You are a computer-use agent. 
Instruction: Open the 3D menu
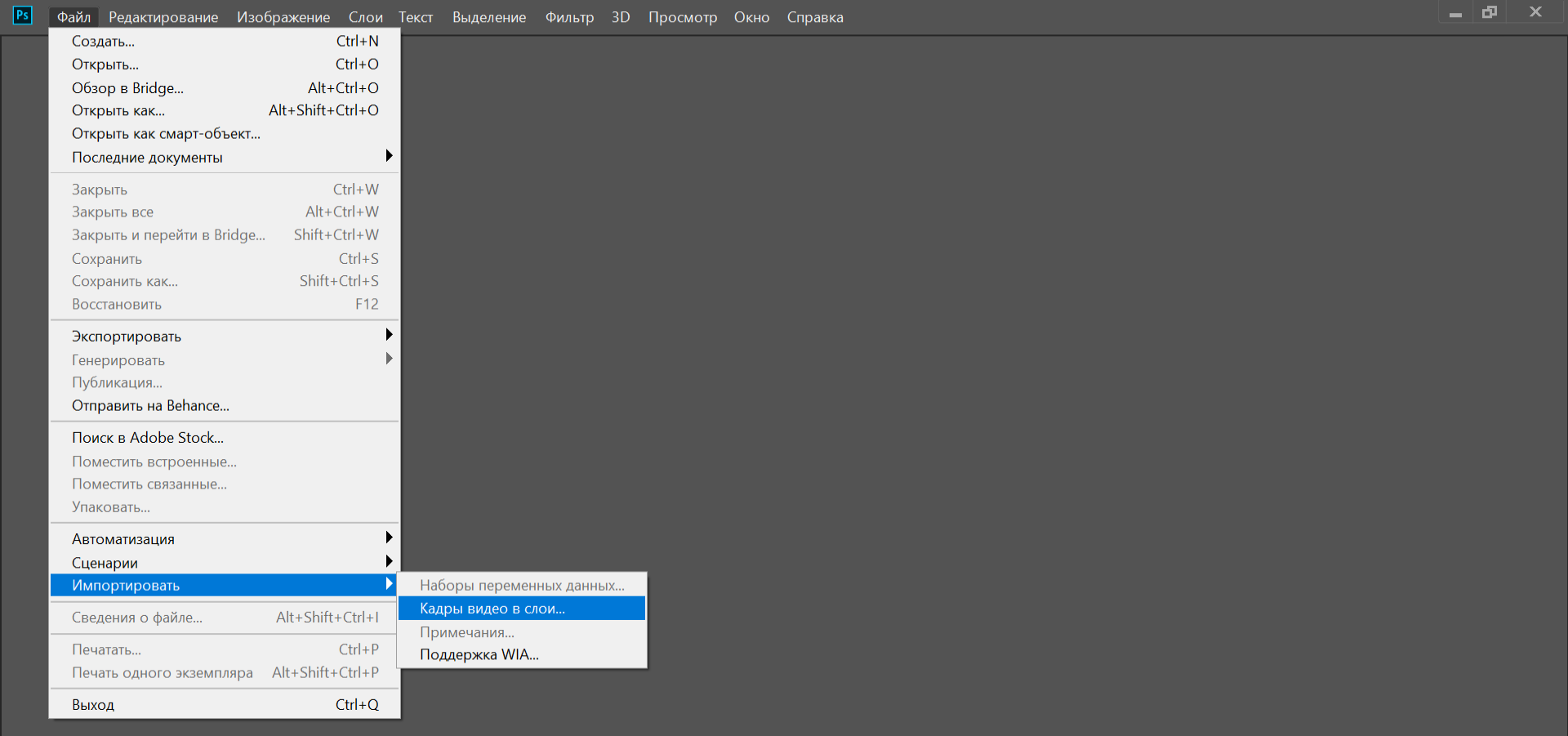point(621,17)
